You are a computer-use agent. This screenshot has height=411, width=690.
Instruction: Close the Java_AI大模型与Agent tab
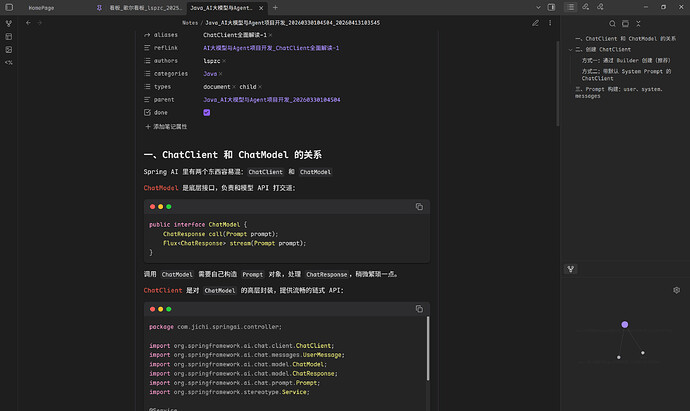[x=261, y=8]
